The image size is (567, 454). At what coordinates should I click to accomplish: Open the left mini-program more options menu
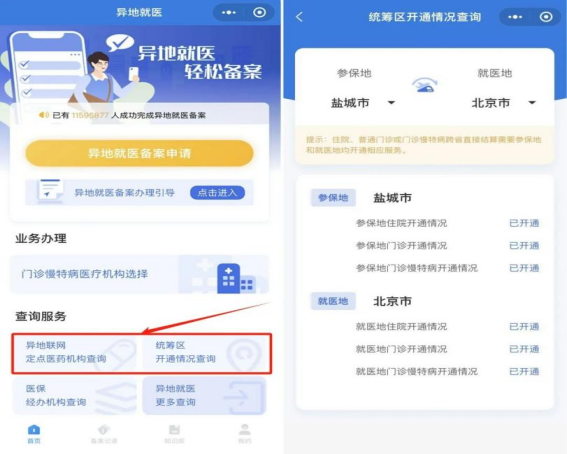[x=229, y=13]
